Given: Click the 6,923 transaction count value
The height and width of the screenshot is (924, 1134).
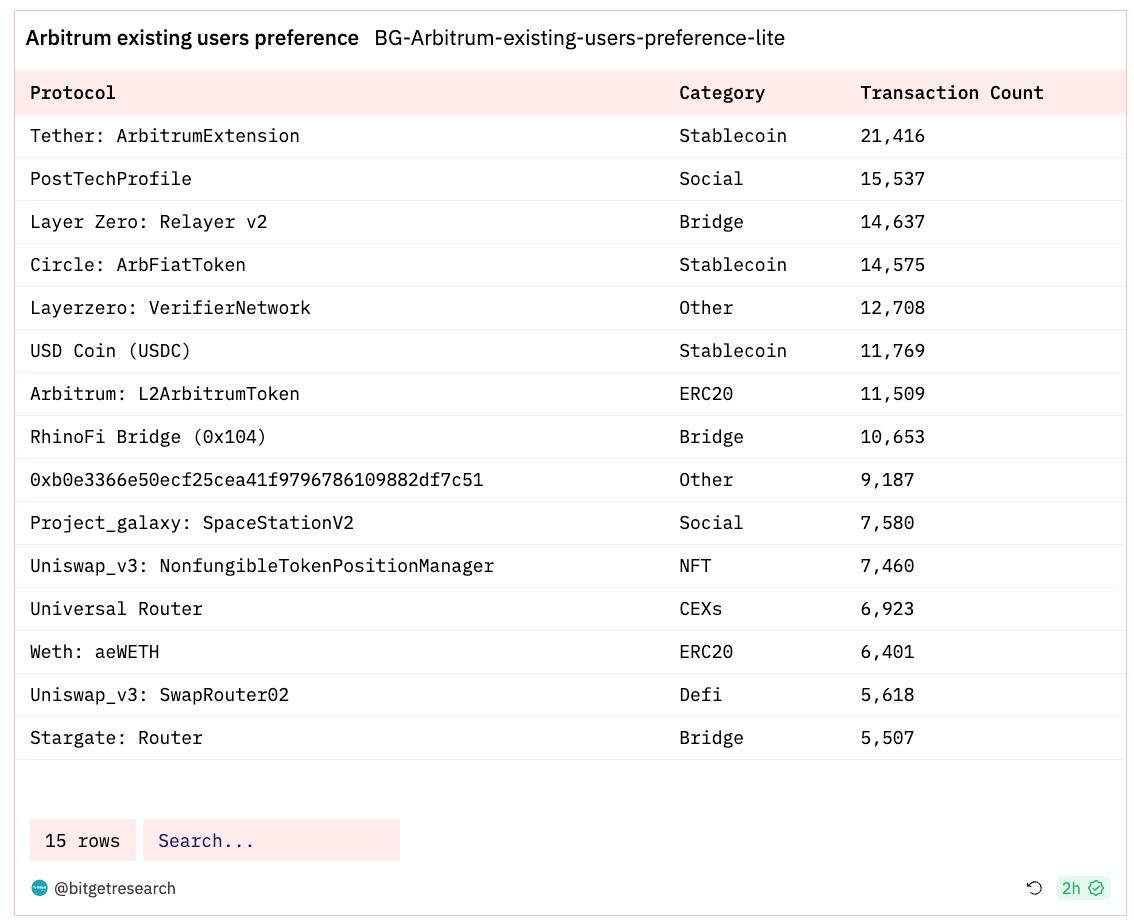Looking at the screenshot, I should click(887, 609).
